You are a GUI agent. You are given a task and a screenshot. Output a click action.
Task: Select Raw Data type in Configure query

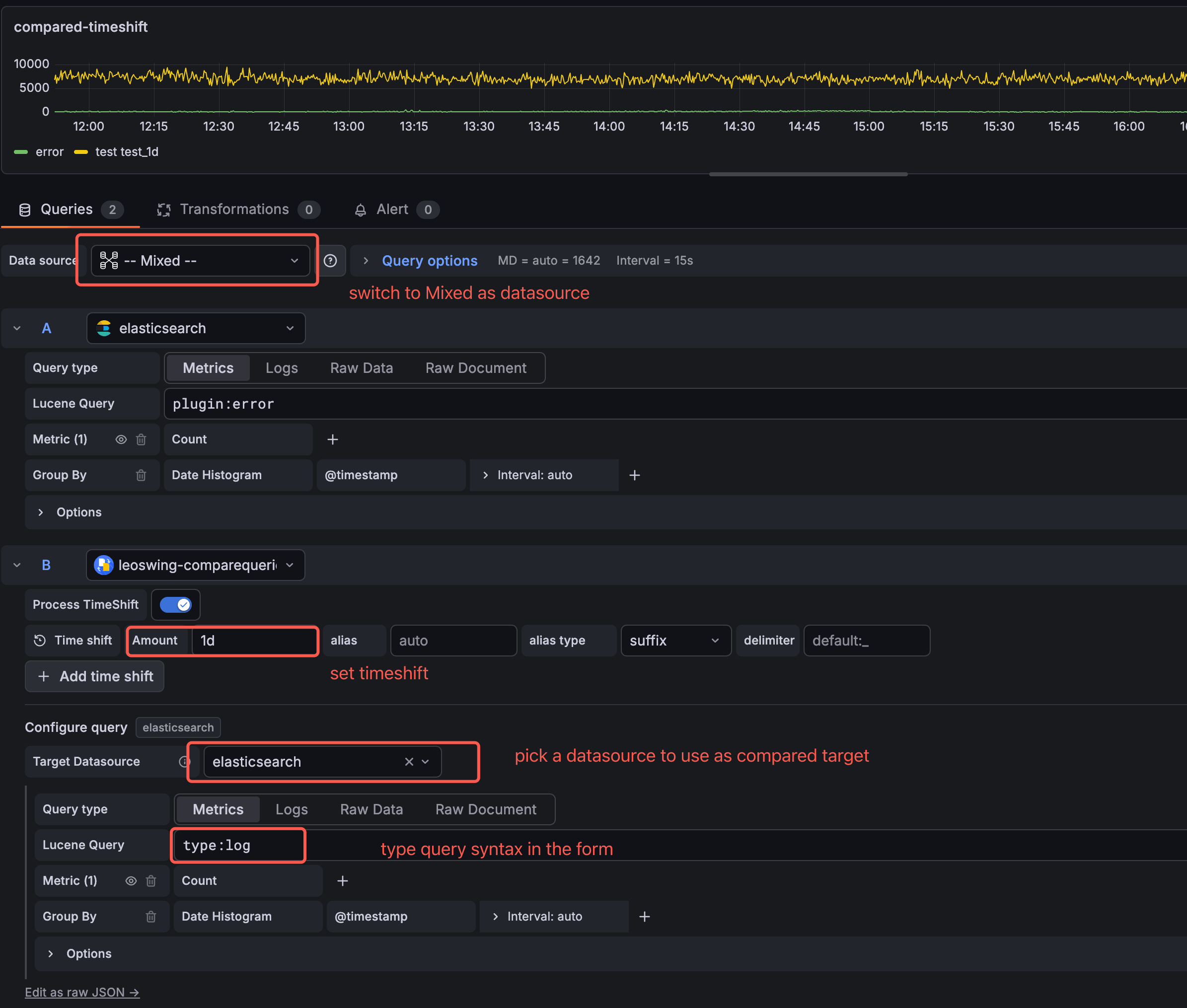371,810
